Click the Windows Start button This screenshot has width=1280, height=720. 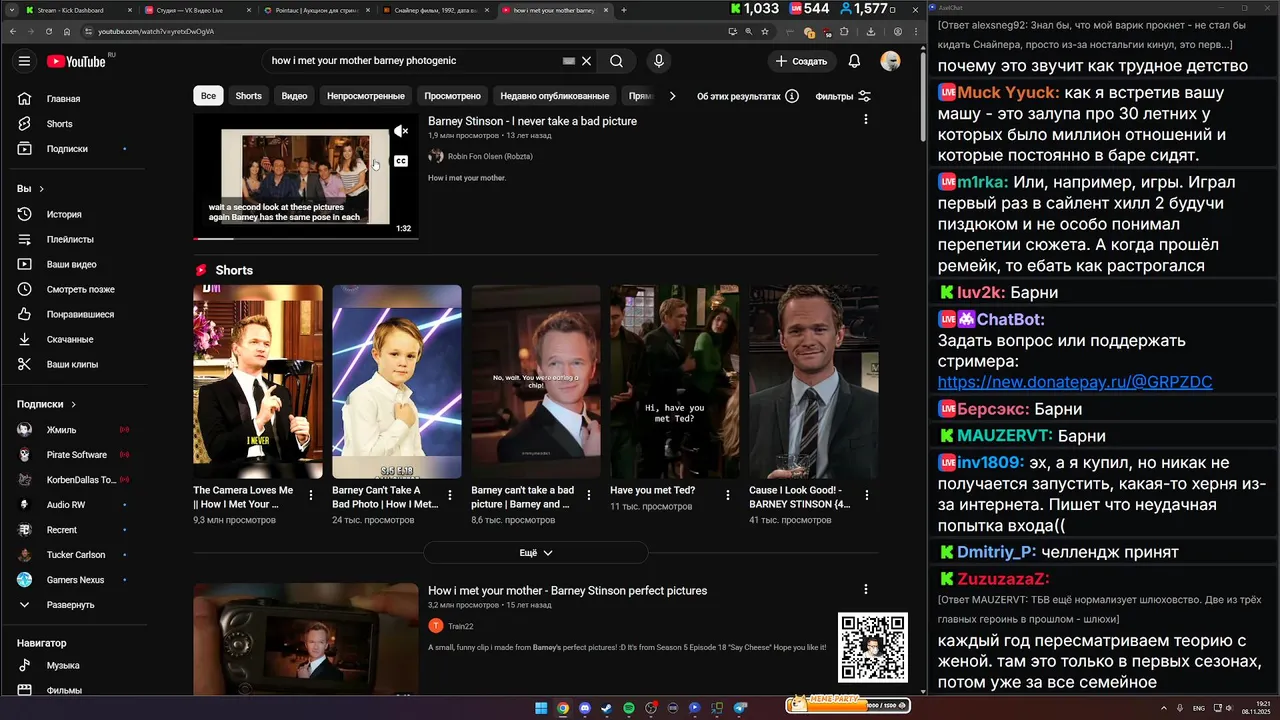tap(541, 708)
